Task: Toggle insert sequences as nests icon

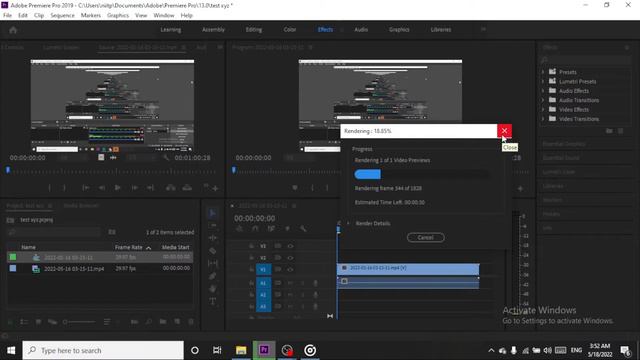Action: click(239, 229)
